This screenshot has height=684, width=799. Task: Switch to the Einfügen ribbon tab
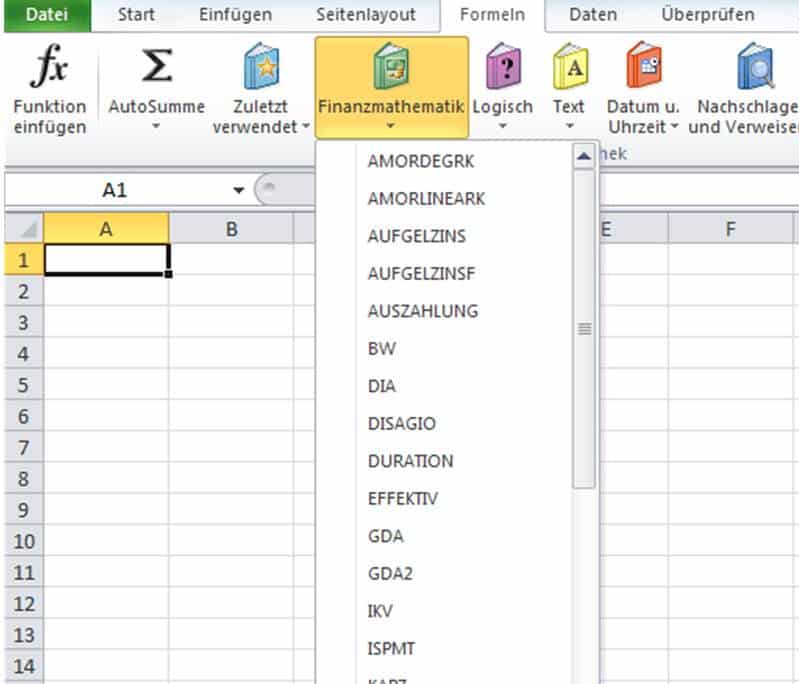(x=235, y=15)
